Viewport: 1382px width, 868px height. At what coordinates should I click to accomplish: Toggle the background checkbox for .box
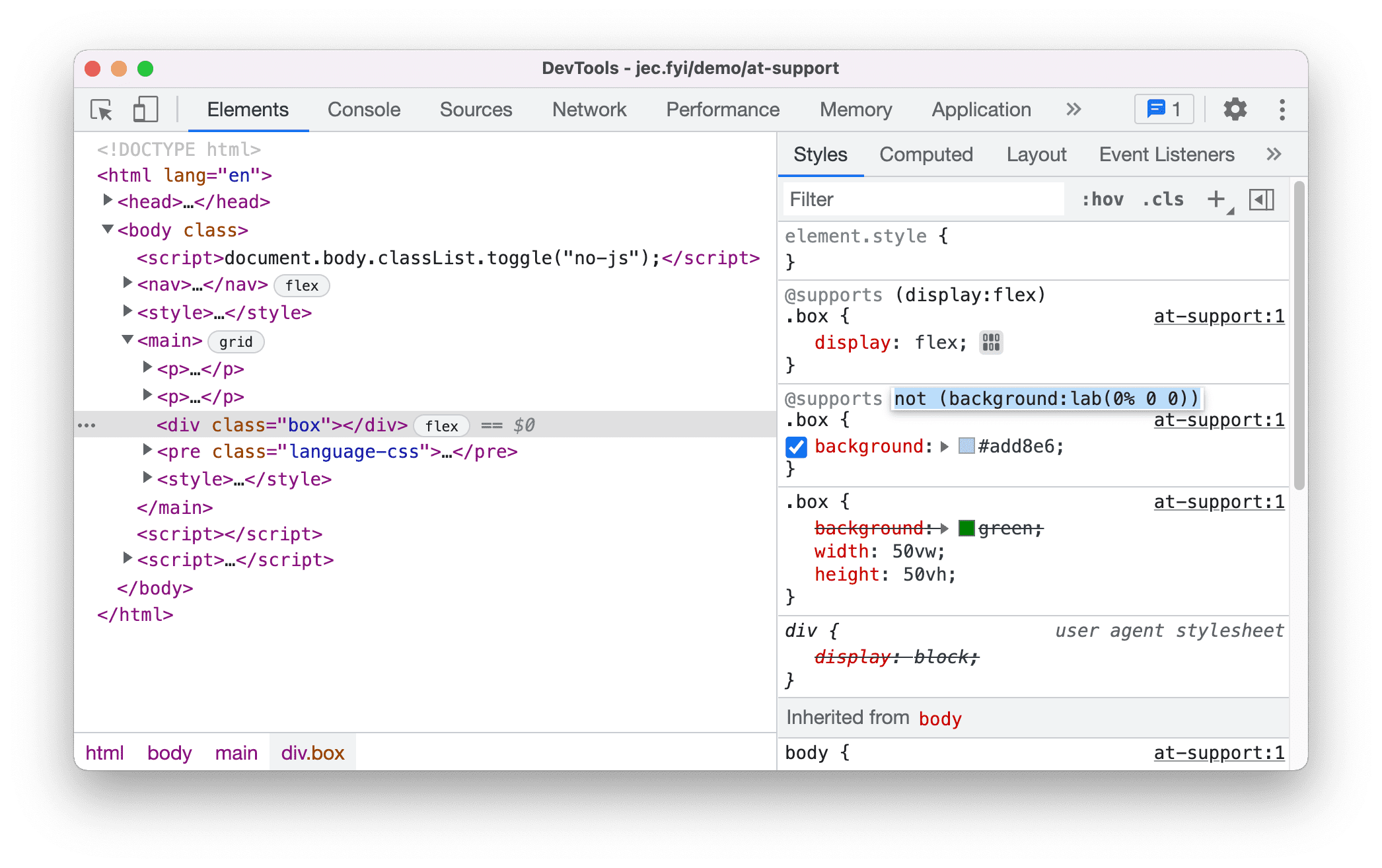(796, 446)
